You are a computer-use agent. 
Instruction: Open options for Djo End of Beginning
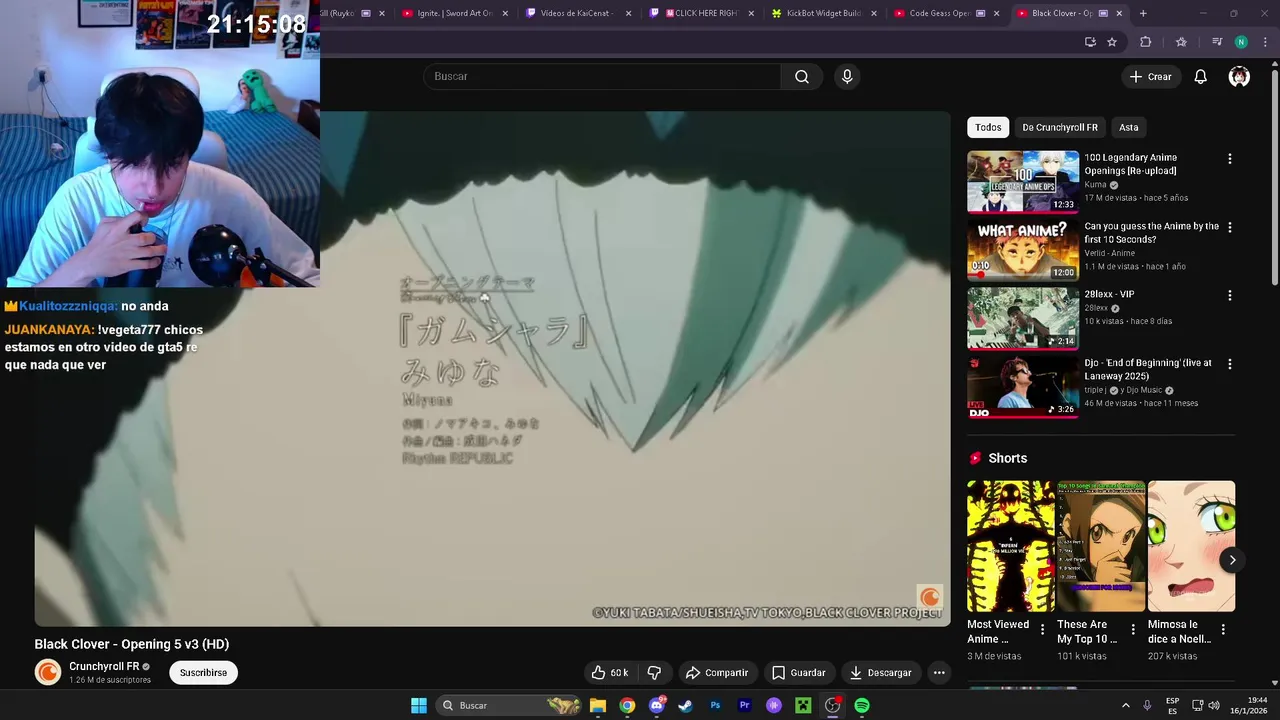click(1229, 364)
